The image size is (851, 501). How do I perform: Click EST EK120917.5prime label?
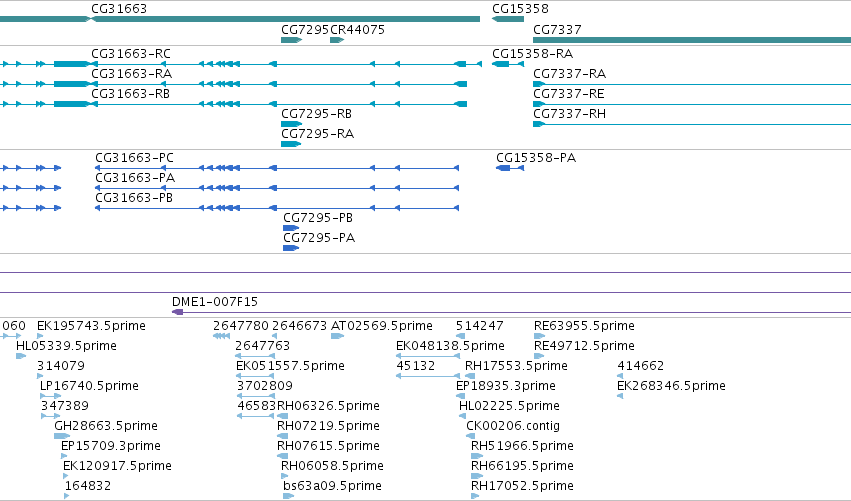[x=117, y=466]
